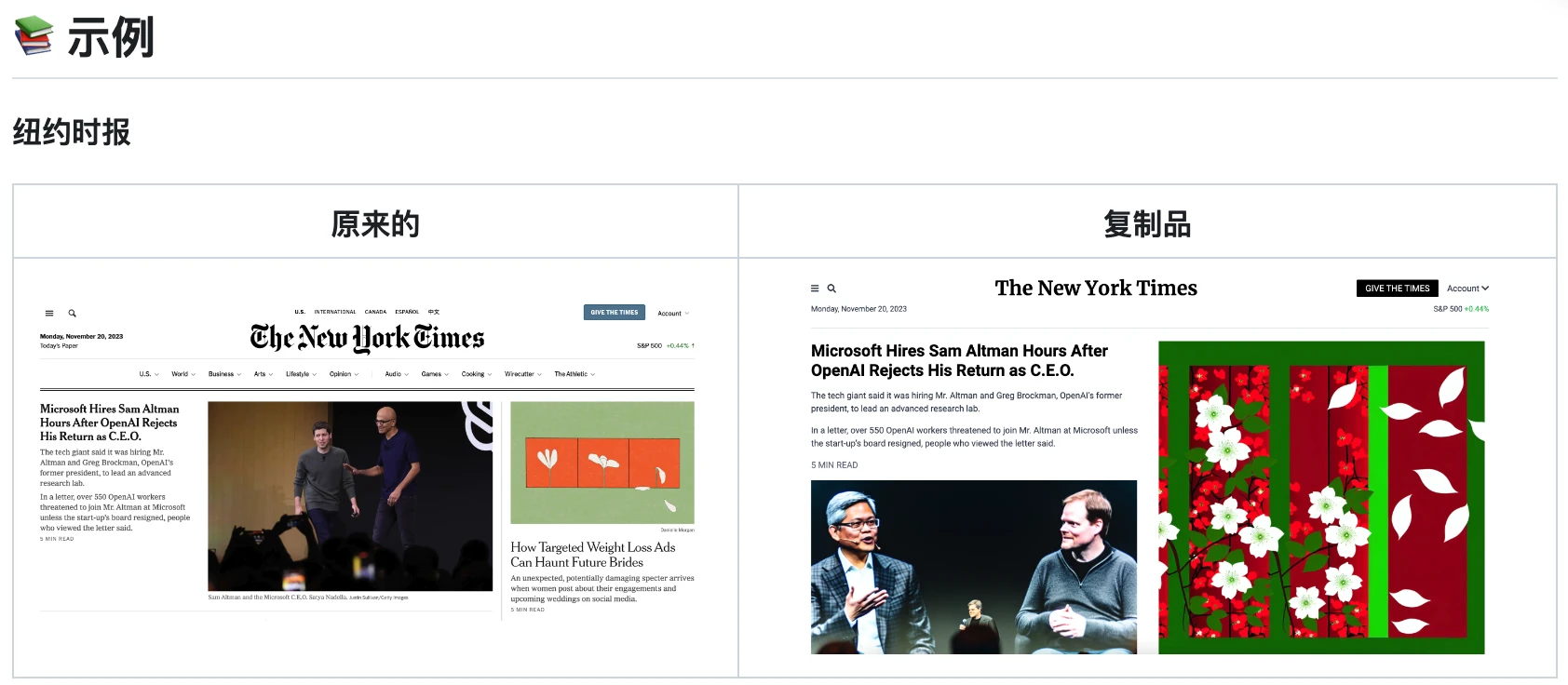Switch to ESPAÑOL edition link
This screenshot has width=1568, height=685.
tap(407, 312)
